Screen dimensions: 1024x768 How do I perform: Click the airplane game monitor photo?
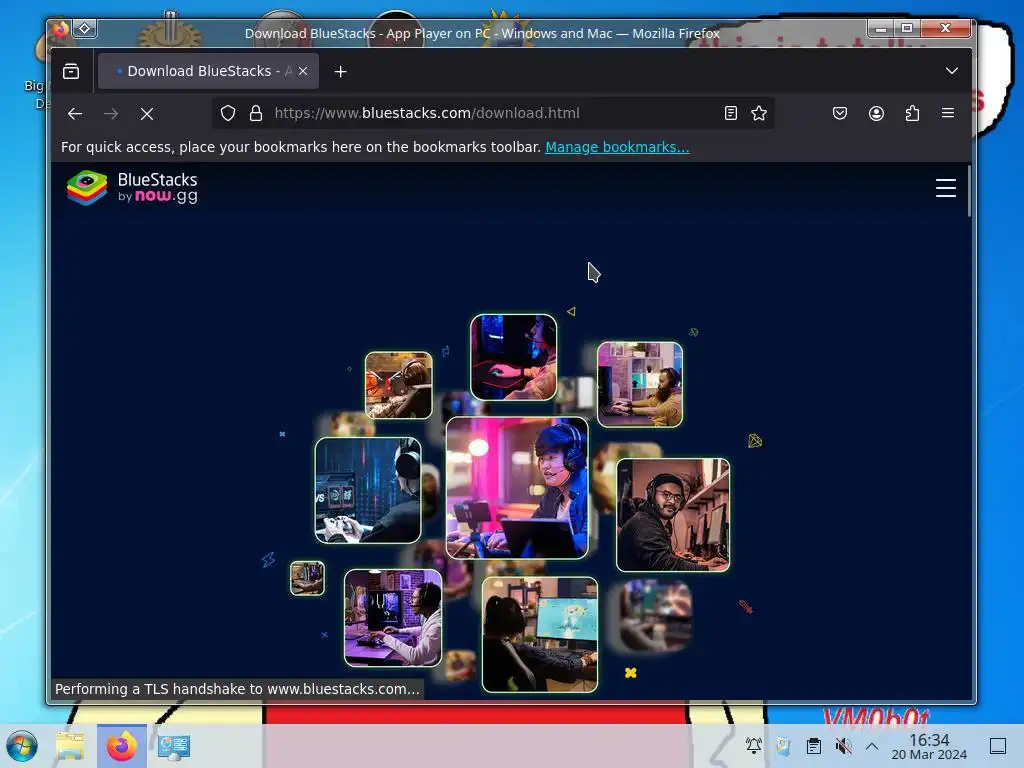(x=539, y=634)
